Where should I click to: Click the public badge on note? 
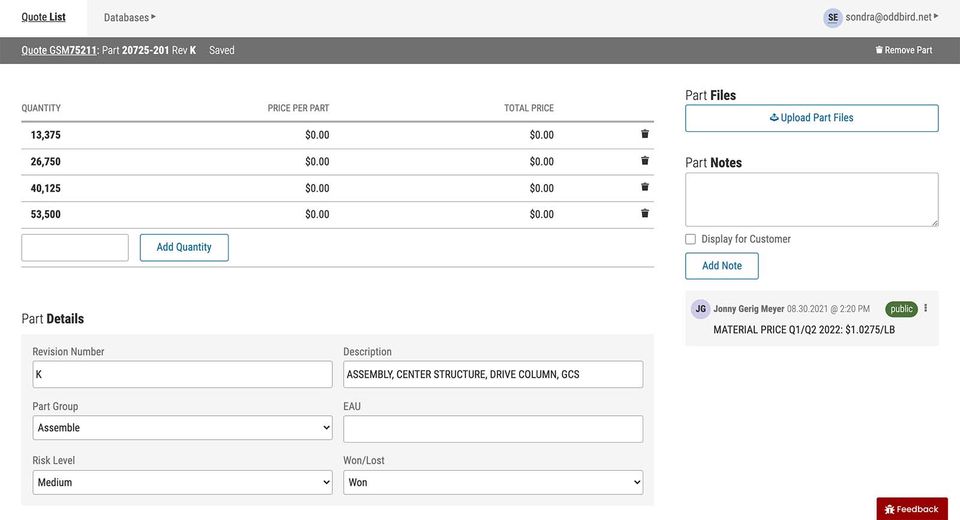pyautogui.click(x=901, y=309)
